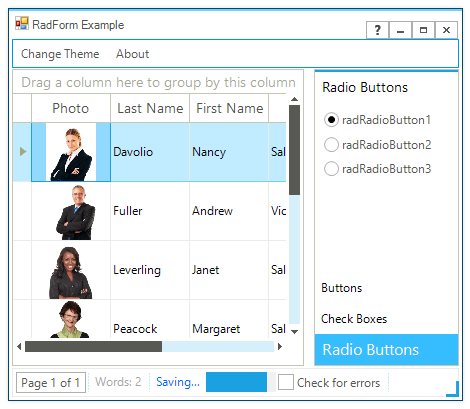Switch to the Buttons panel page
470x409 pixels.
click(x=387, y=288)
